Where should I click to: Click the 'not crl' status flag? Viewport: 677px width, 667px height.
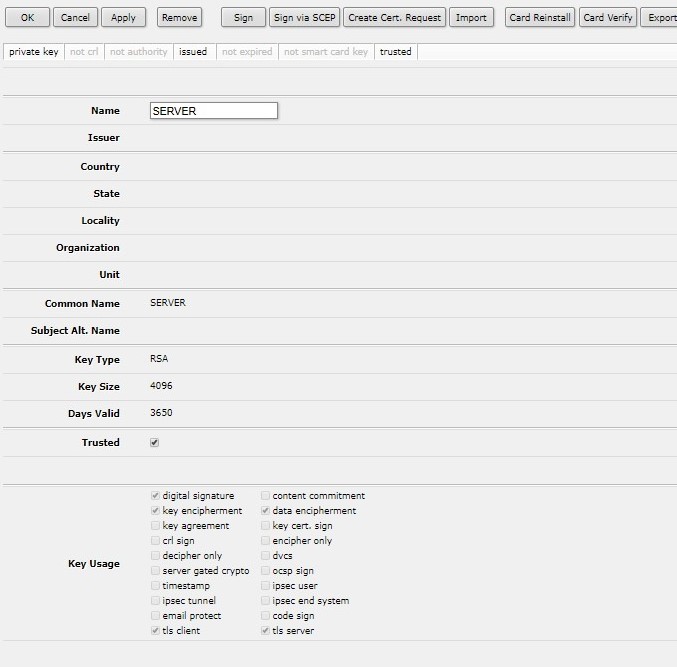tap(84, 52)
